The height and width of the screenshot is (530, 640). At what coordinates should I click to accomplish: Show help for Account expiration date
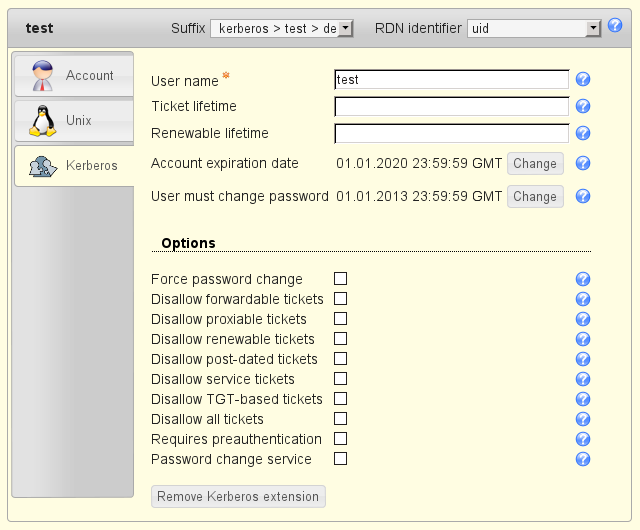click(583, 164)
